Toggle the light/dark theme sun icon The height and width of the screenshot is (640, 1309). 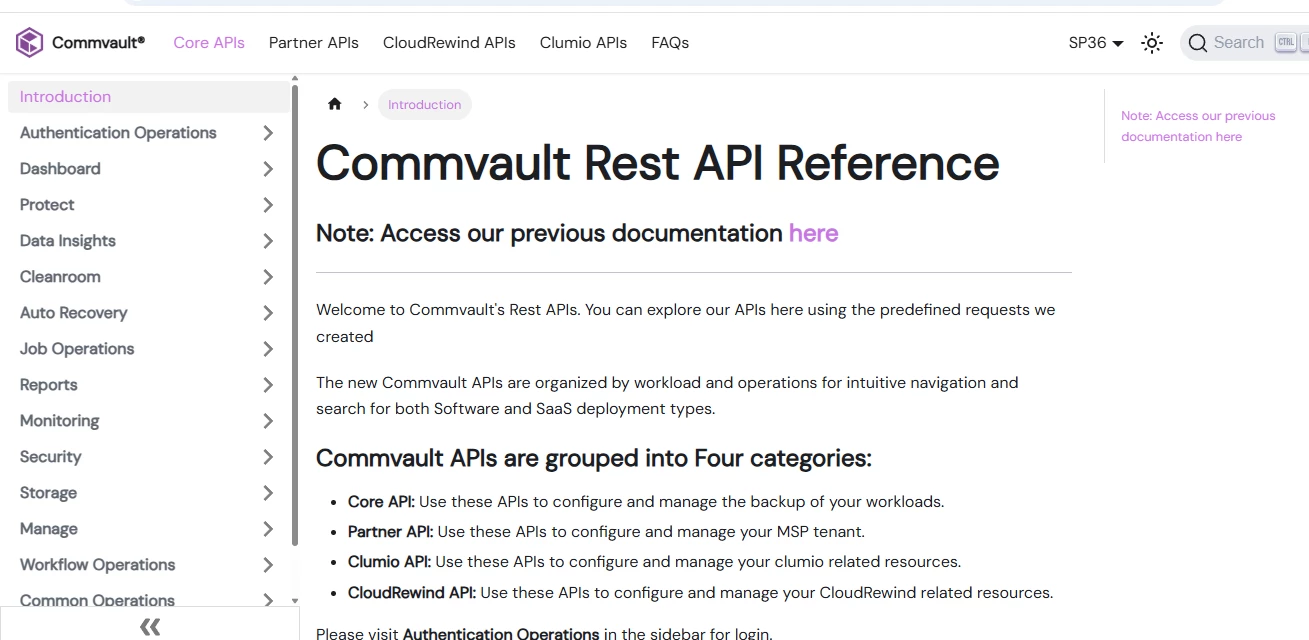point(1152,43)
